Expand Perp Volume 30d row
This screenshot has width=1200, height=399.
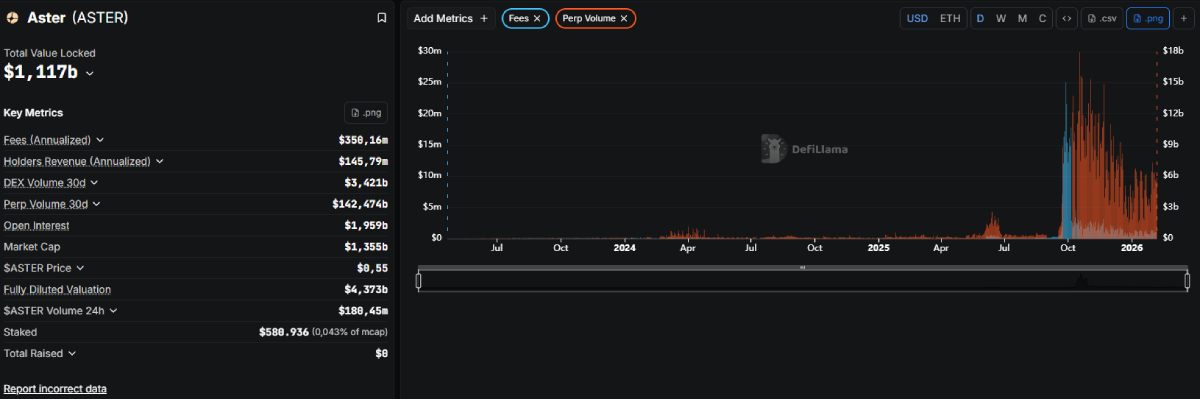point(96,204)
